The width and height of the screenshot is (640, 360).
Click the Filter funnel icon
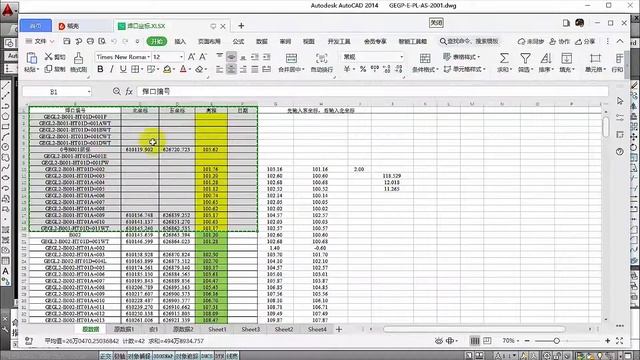pyautogui.click(x=525, y=58)
